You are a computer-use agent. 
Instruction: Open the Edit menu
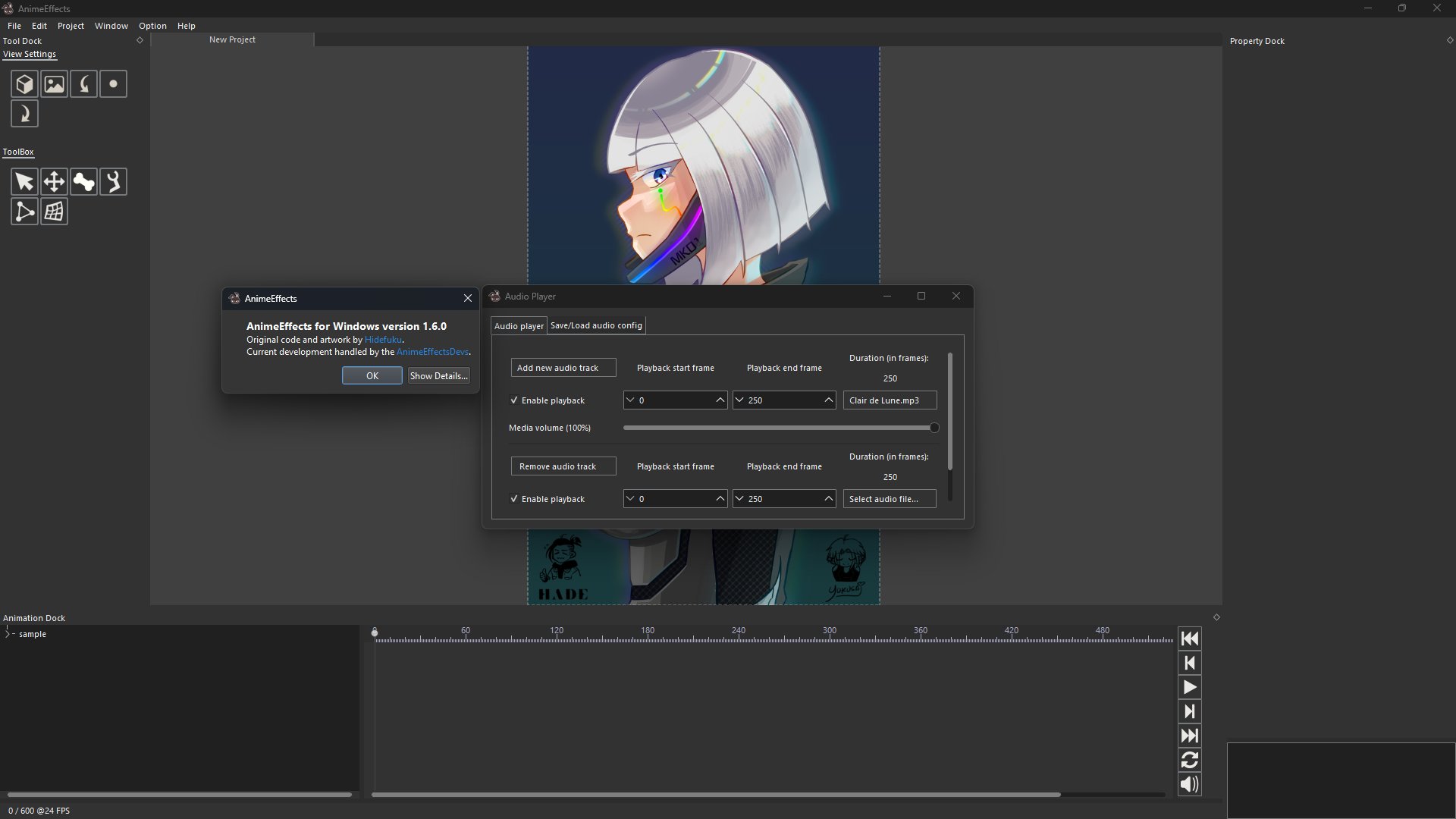[x=39, y=26]
